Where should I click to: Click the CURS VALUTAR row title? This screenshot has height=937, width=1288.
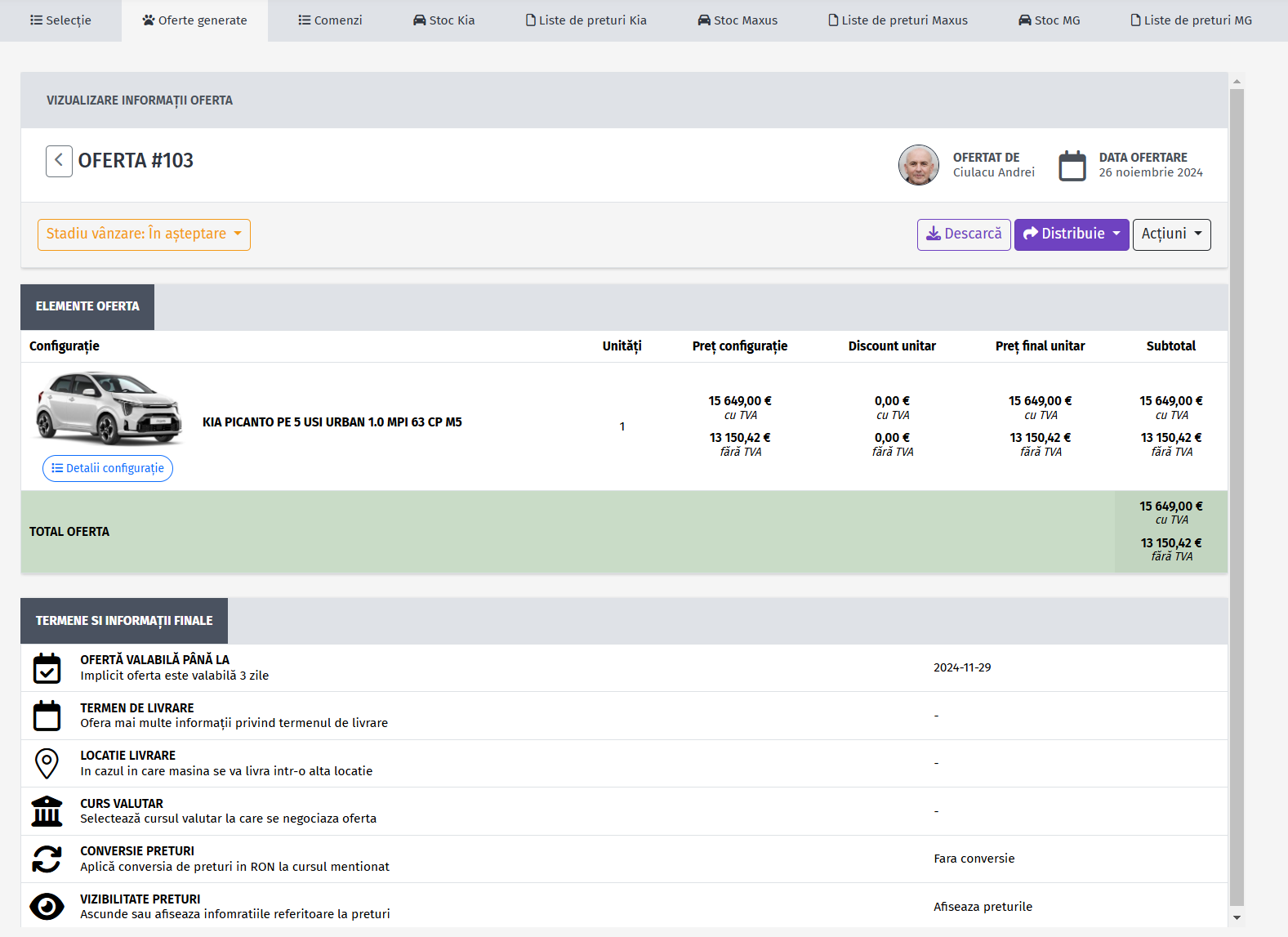(x=122, y=804)
